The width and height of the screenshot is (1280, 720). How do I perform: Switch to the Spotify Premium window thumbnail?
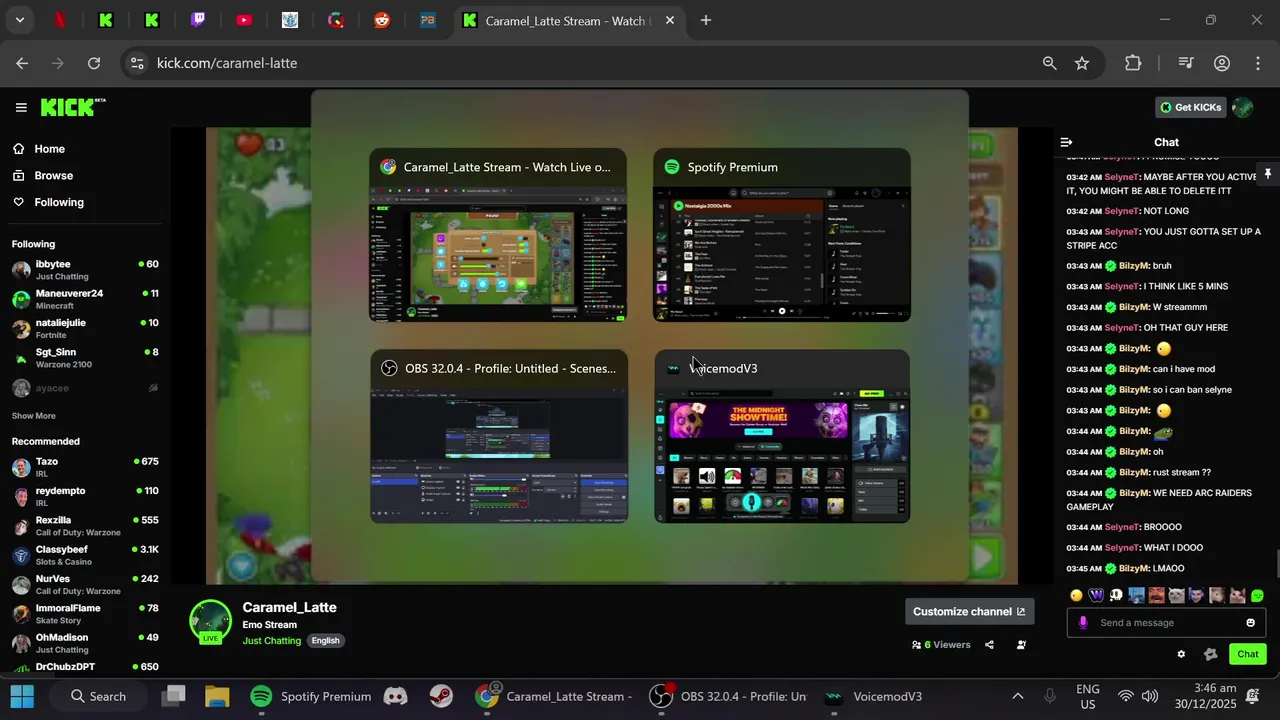(782, 236)
